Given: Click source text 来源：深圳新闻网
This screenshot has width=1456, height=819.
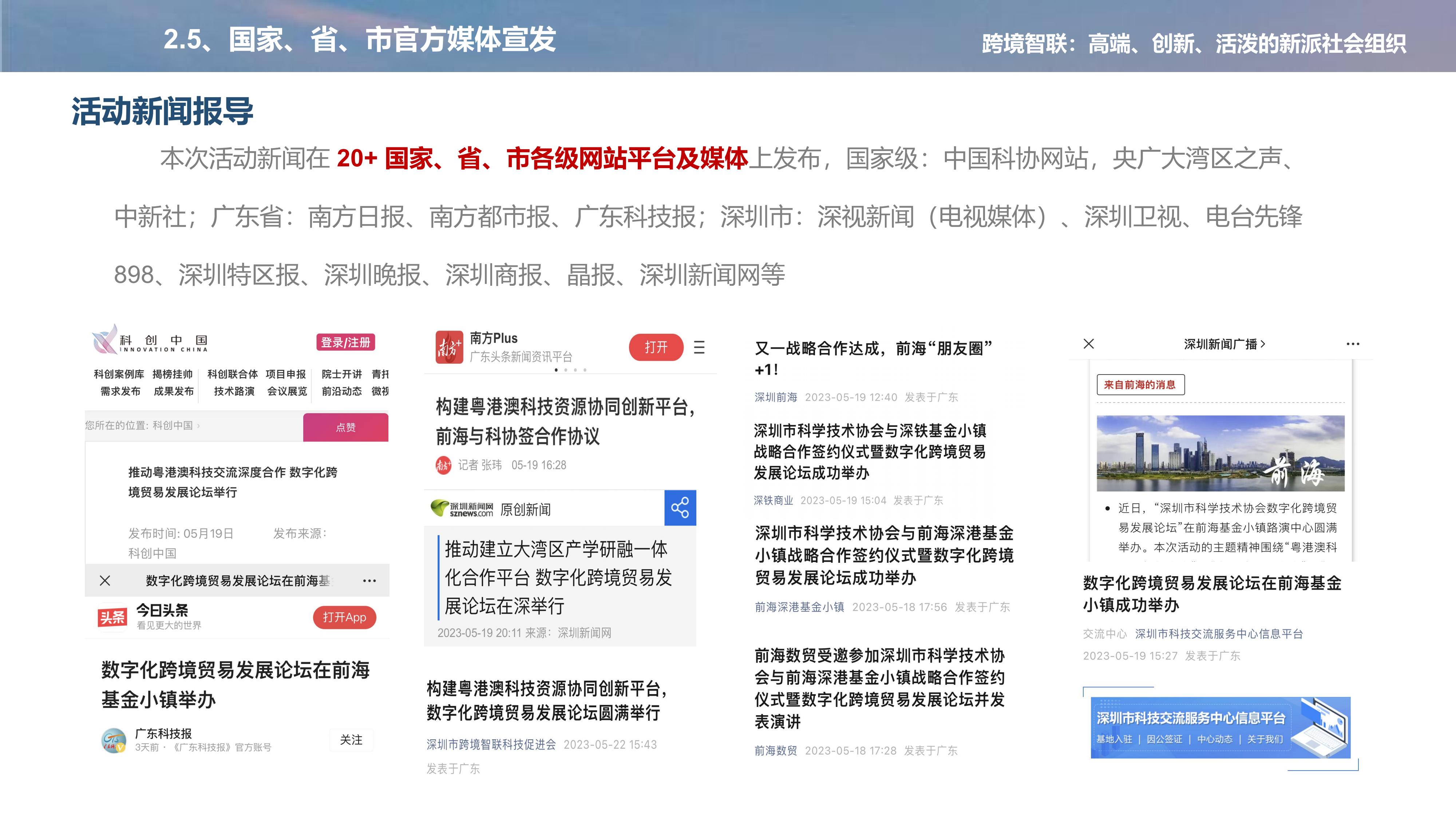Looking at the screenshot, I should [x=568, y=633].
